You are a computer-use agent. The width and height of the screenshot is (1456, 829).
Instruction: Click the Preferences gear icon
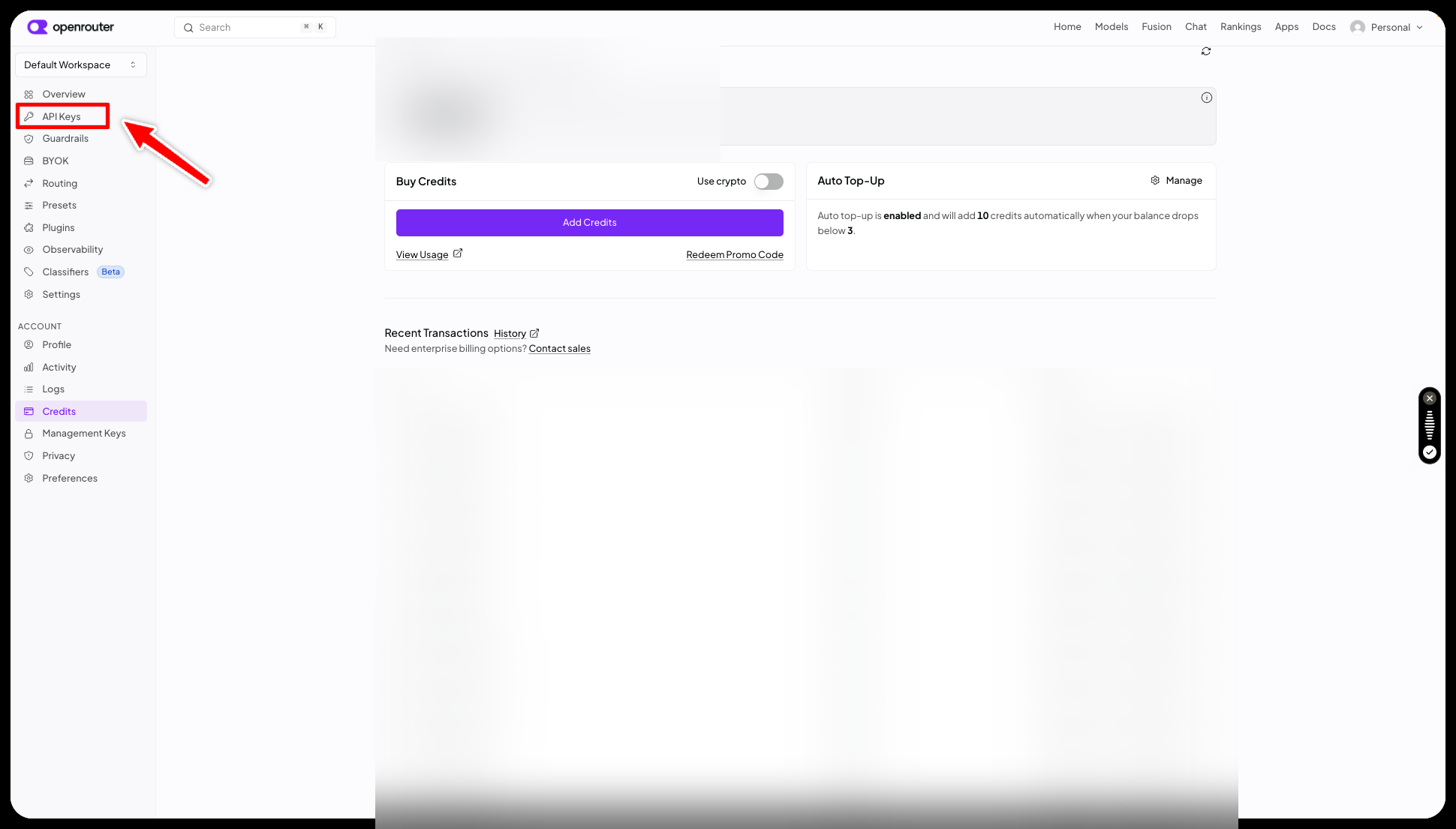[x=29, y=479]
